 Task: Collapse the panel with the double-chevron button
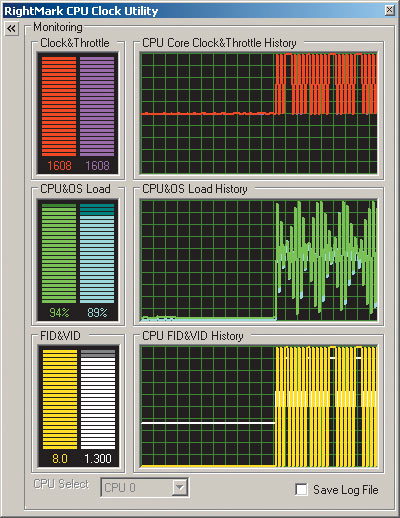(12, 29)
